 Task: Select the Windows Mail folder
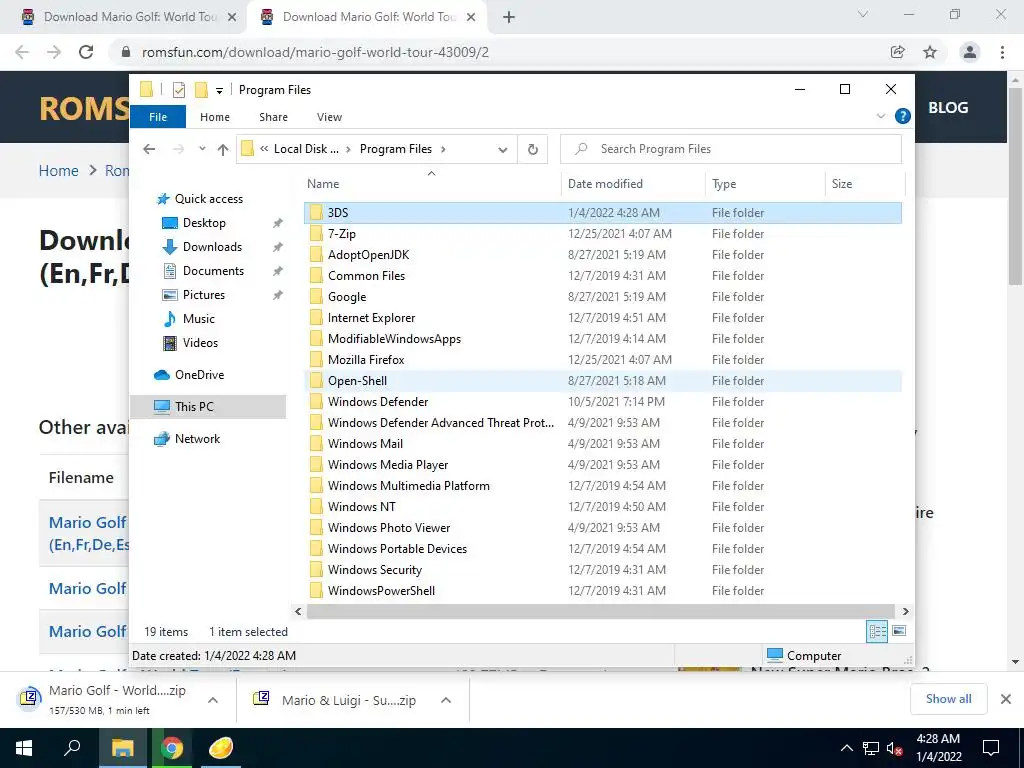click(x=602, y=443)
